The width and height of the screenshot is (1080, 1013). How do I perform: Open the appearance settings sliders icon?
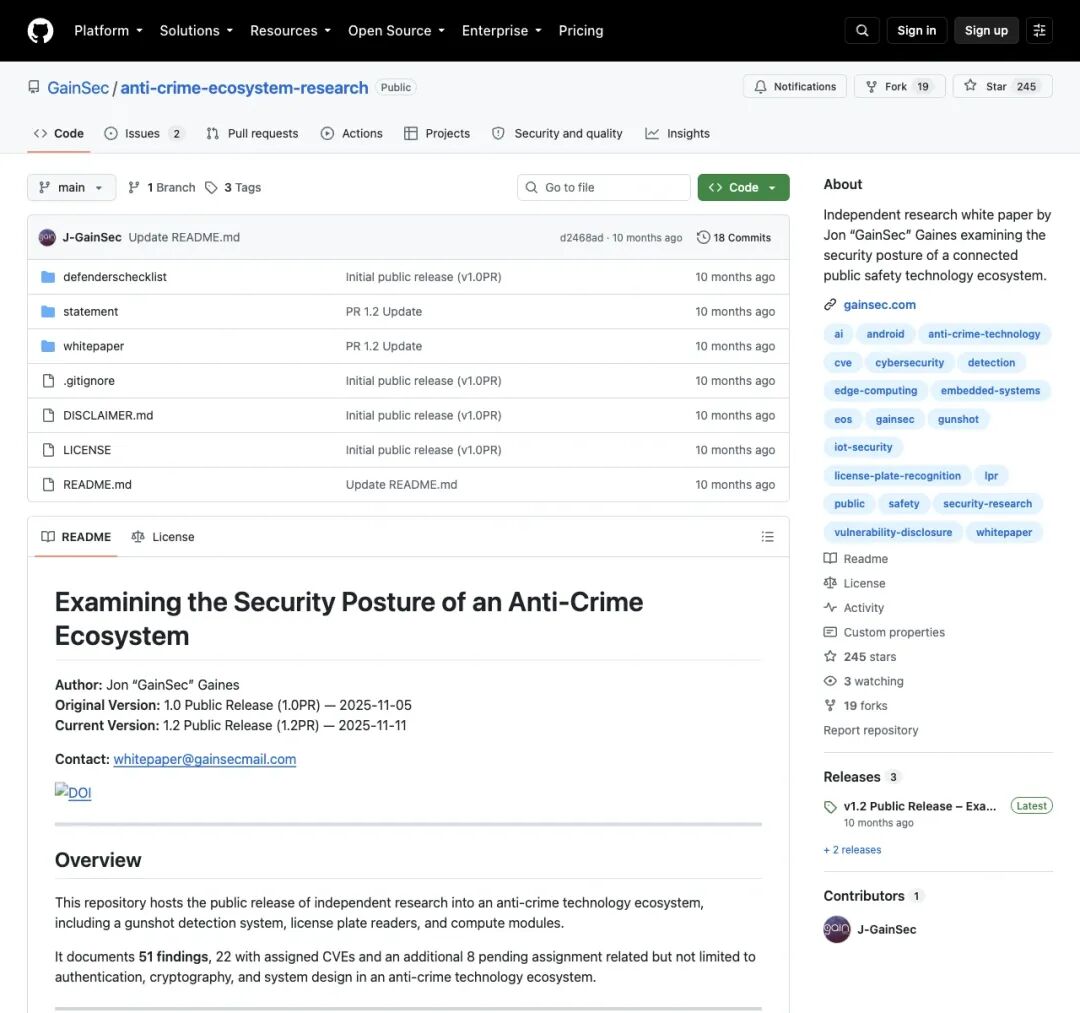pos(1039,30)
